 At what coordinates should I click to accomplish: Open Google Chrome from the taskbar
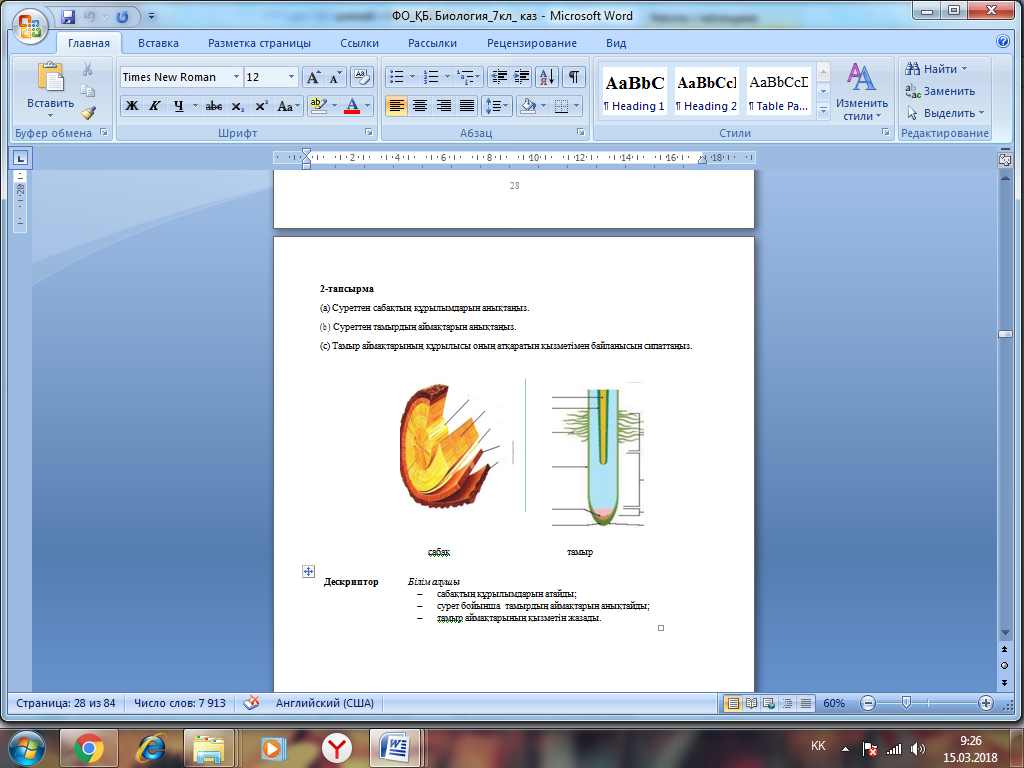pos(88,747)
